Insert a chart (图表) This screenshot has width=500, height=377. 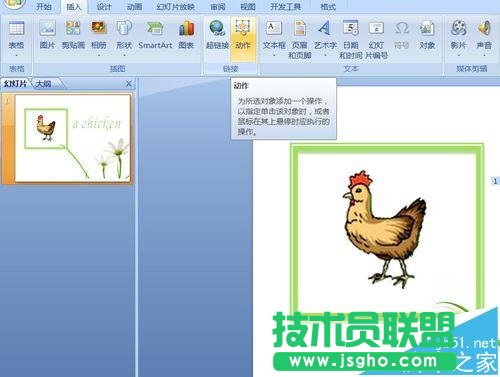click(x=186, y=35)
